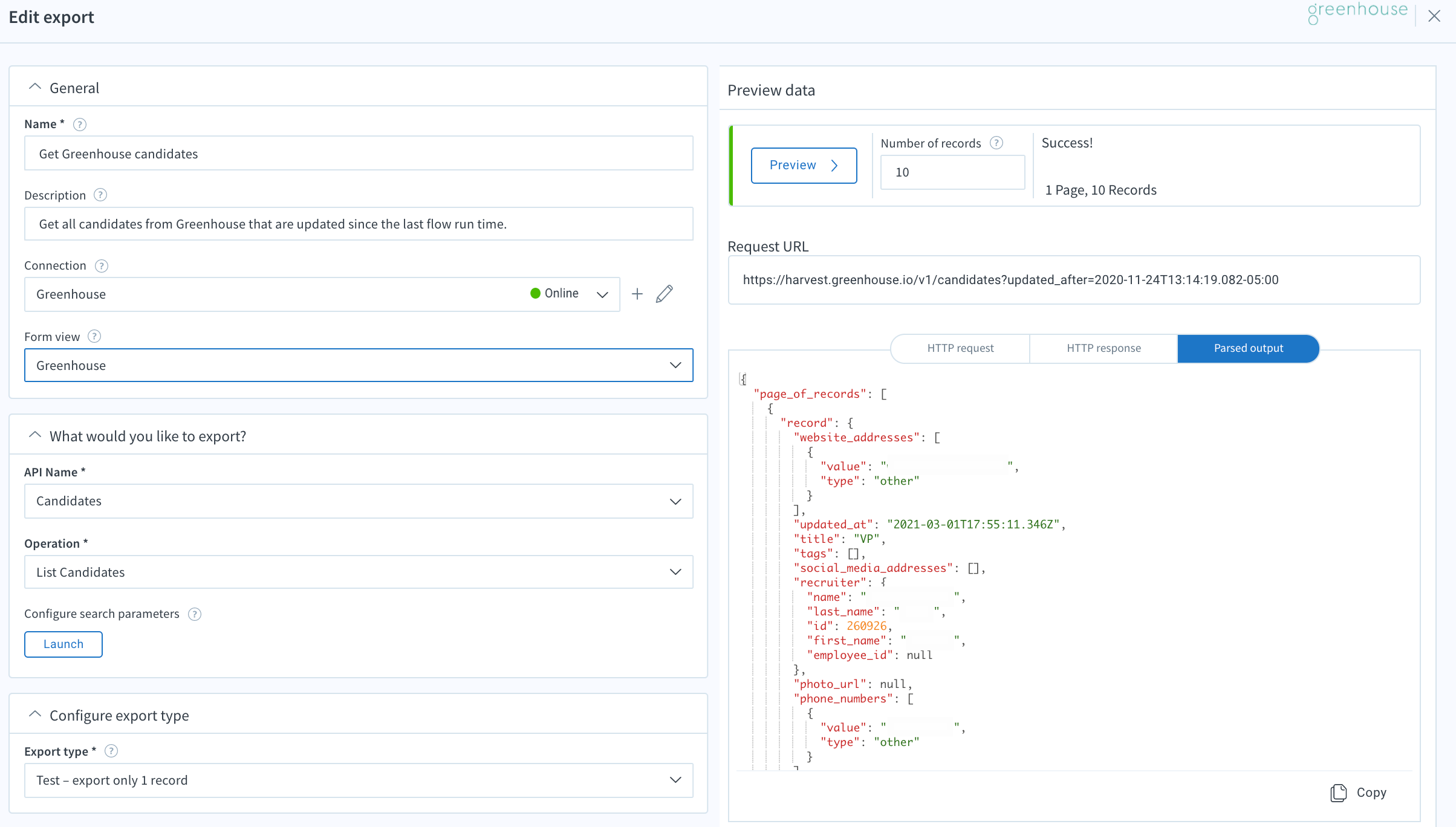Click the "social_media_addresses" key

pyautogui.click(x=873, y=568)
